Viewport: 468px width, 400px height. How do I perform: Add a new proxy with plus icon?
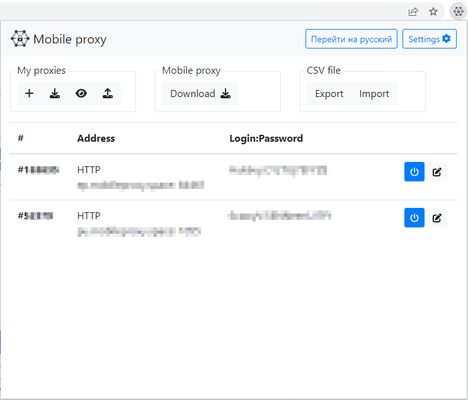(x=29, y=93)
